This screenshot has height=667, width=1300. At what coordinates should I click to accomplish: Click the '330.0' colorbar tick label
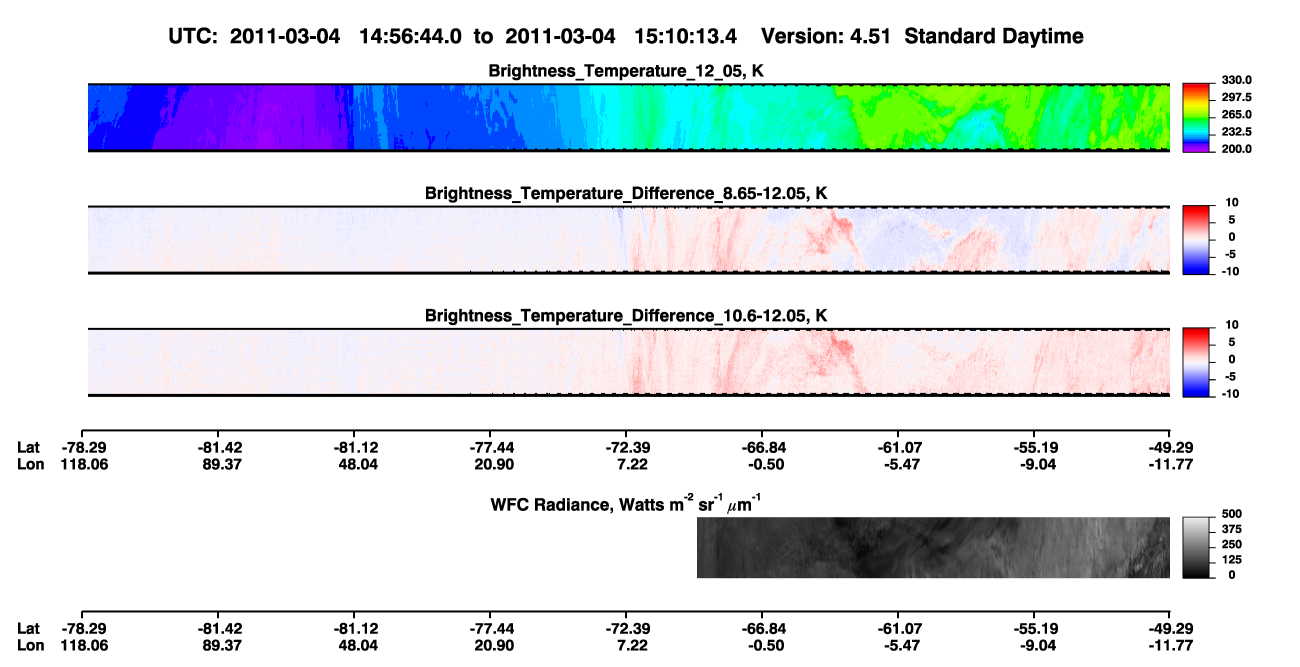pyautogui.click(x=1237, y=80)
